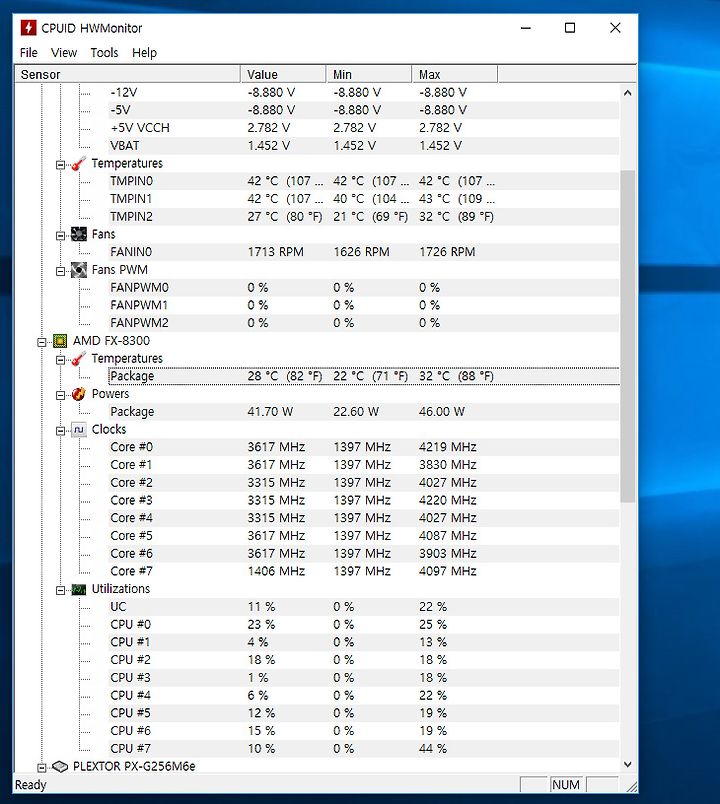Select the -12V voltage row
Image resolution: width=720 pixels, height=804 pixels.
(363, 92)
